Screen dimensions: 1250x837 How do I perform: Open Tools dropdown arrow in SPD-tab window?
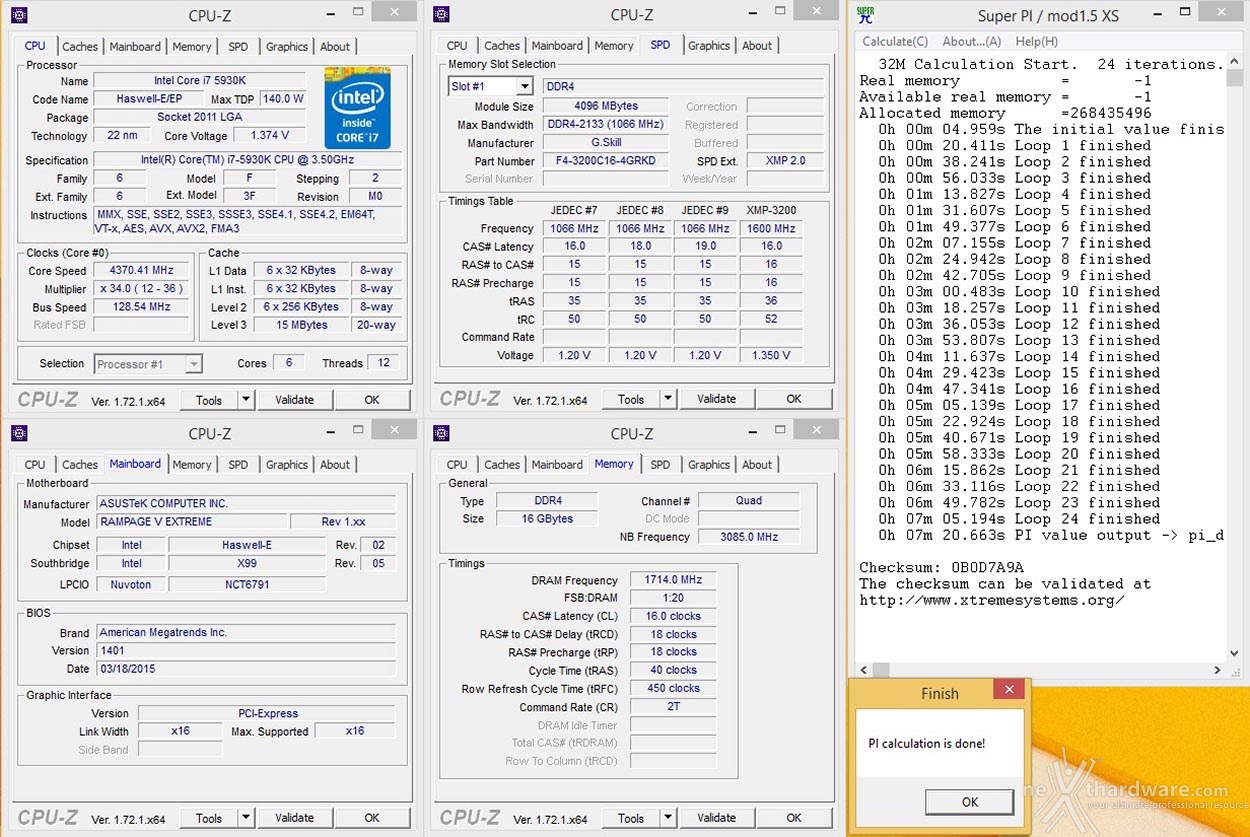668,399
